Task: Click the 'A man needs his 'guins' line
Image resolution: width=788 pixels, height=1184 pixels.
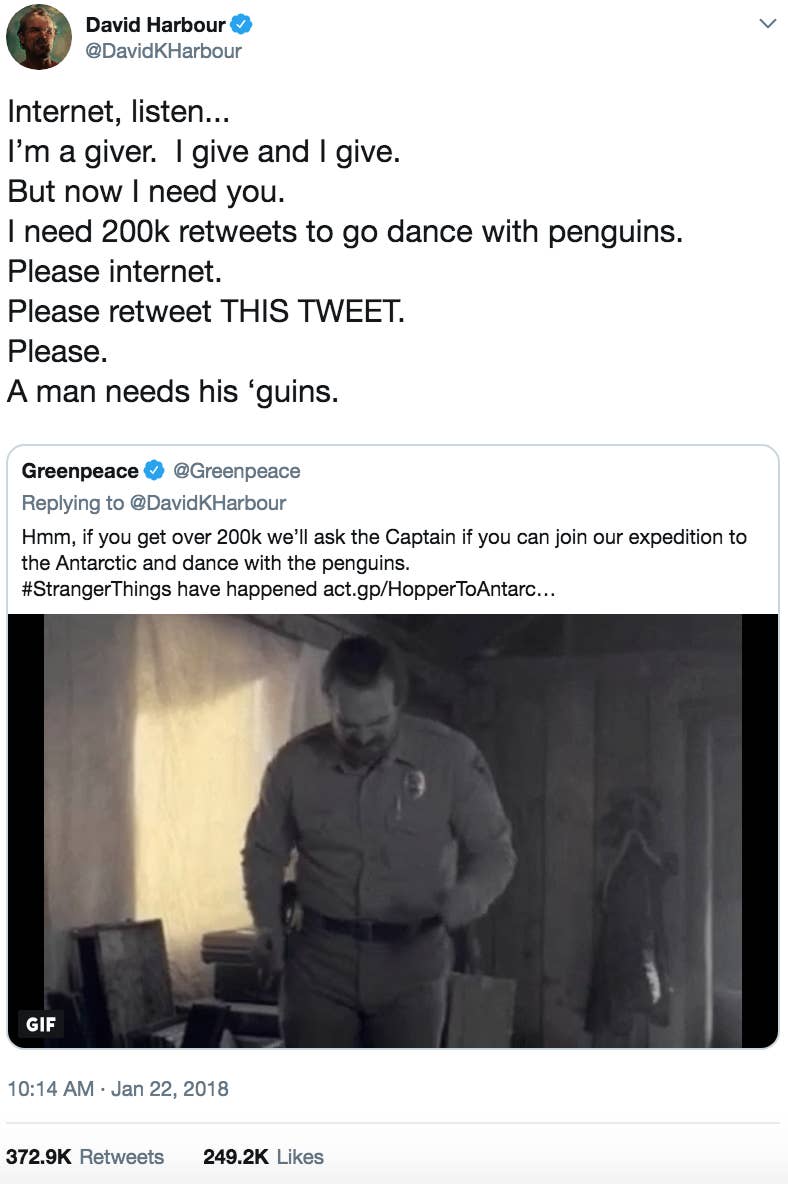Action: point(173,390)
